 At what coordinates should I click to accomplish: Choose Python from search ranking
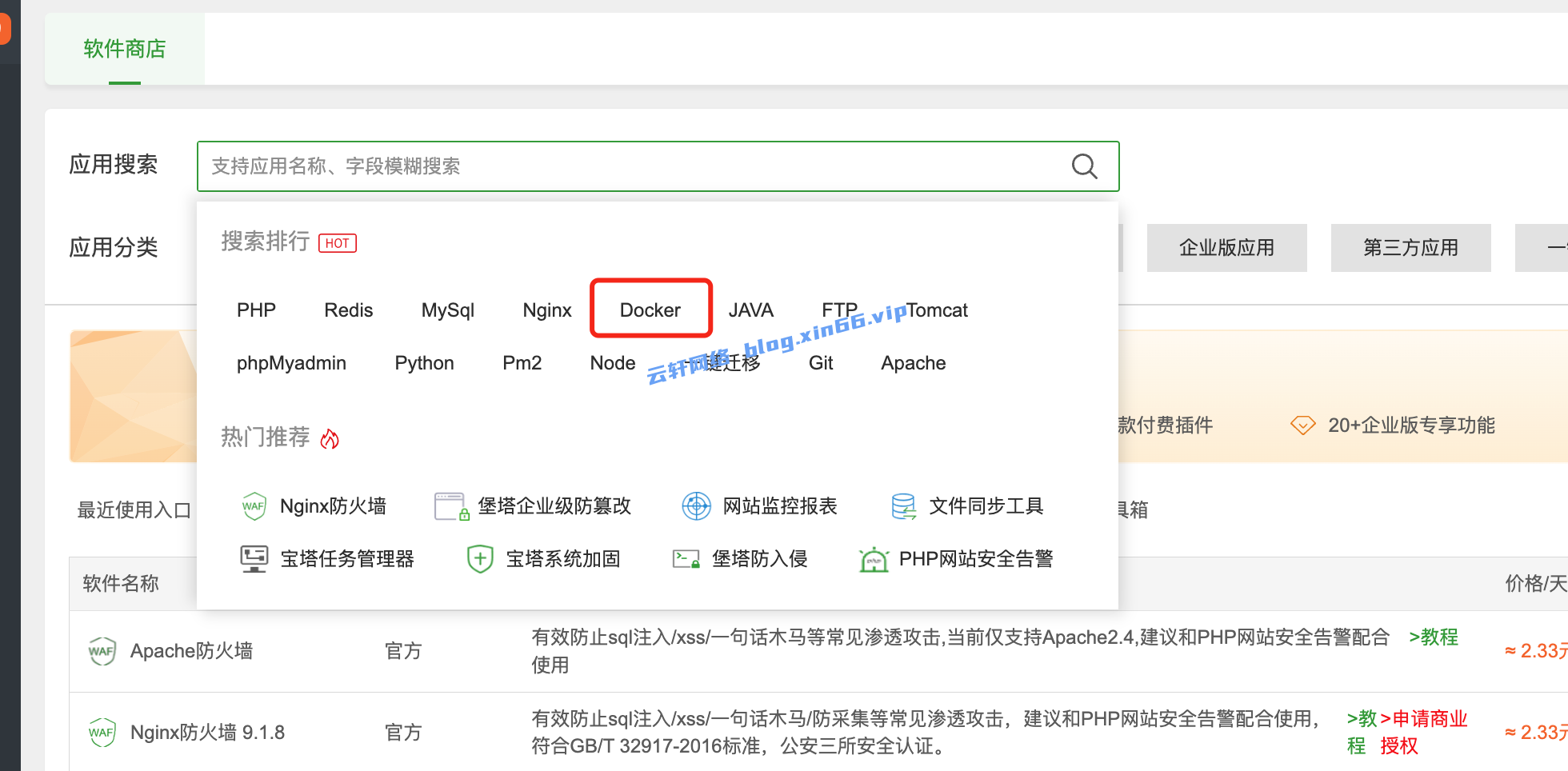point(424,363)
